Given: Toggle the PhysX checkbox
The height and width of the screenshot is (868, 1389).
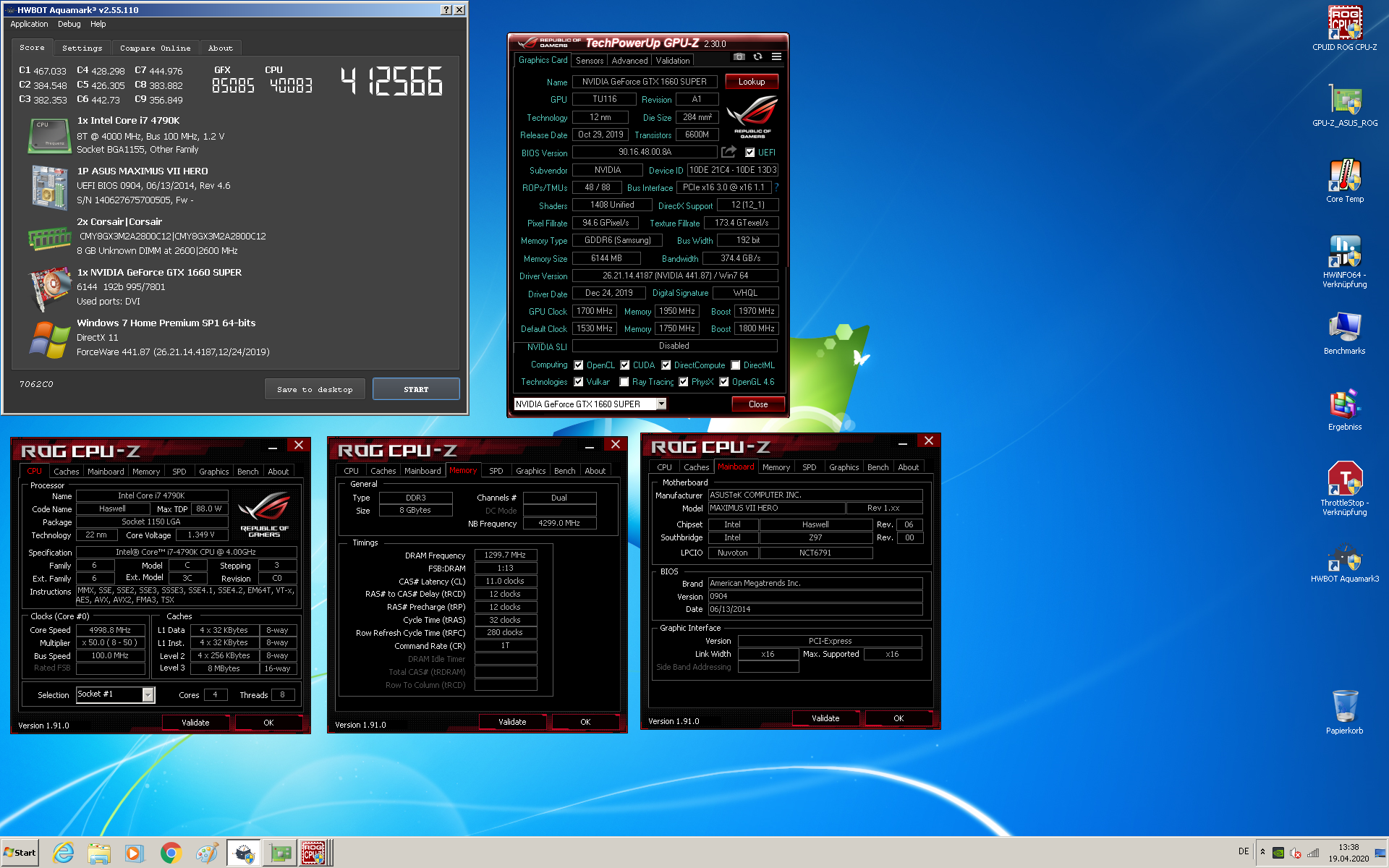Looking at the screenshot, I should pos(683,382).
